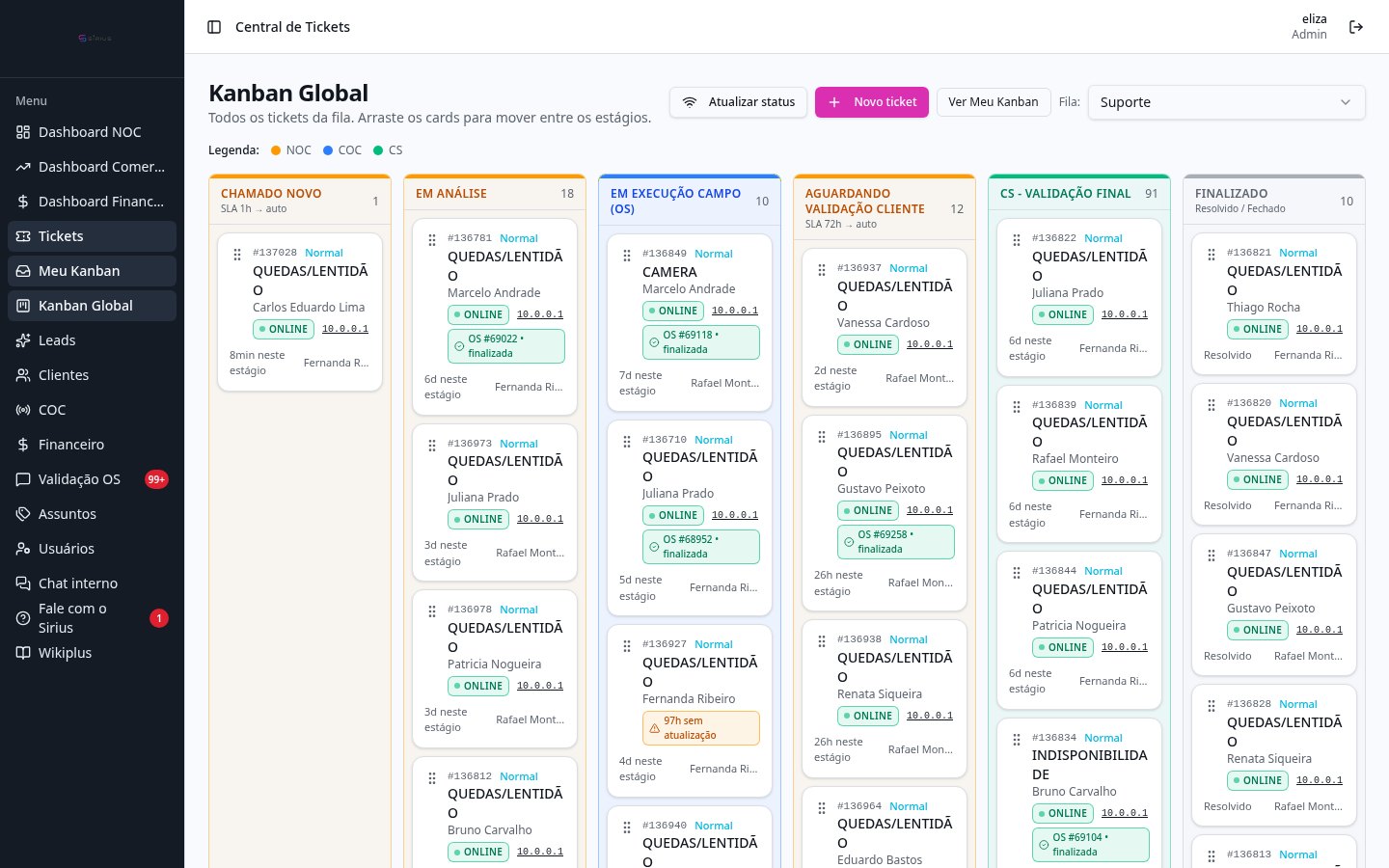Image resolution: width=1389 pixels, height=868 pixels.
Task: Click IP link 10.0.0.1 on ticket #137028
Action: coord(345,329)
